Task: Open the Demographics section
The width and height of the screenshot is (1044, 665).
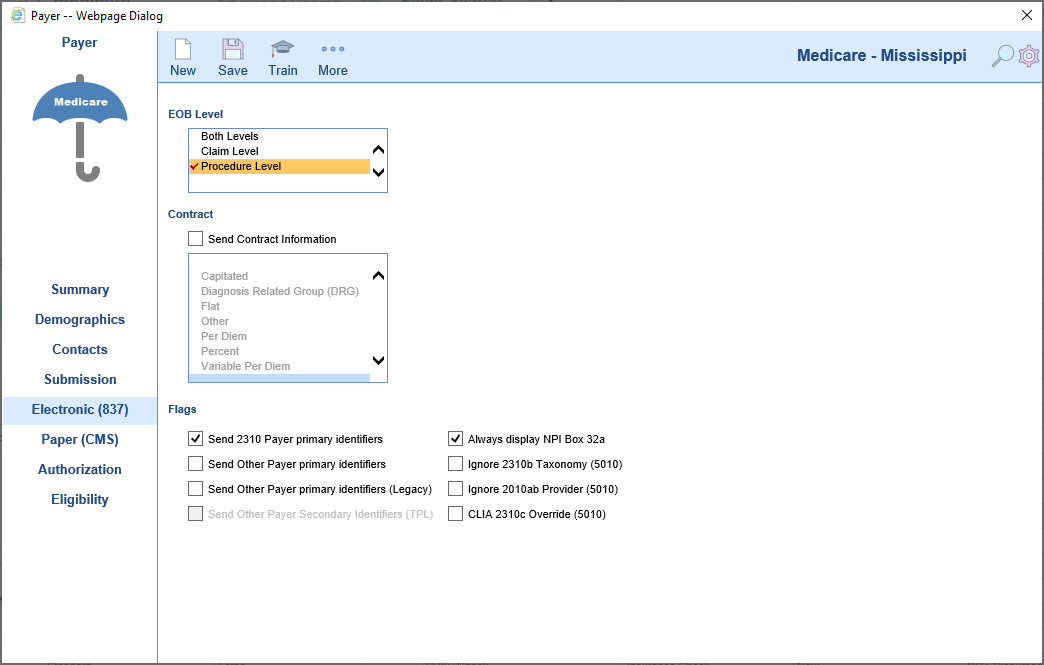Action: point(80,320)
